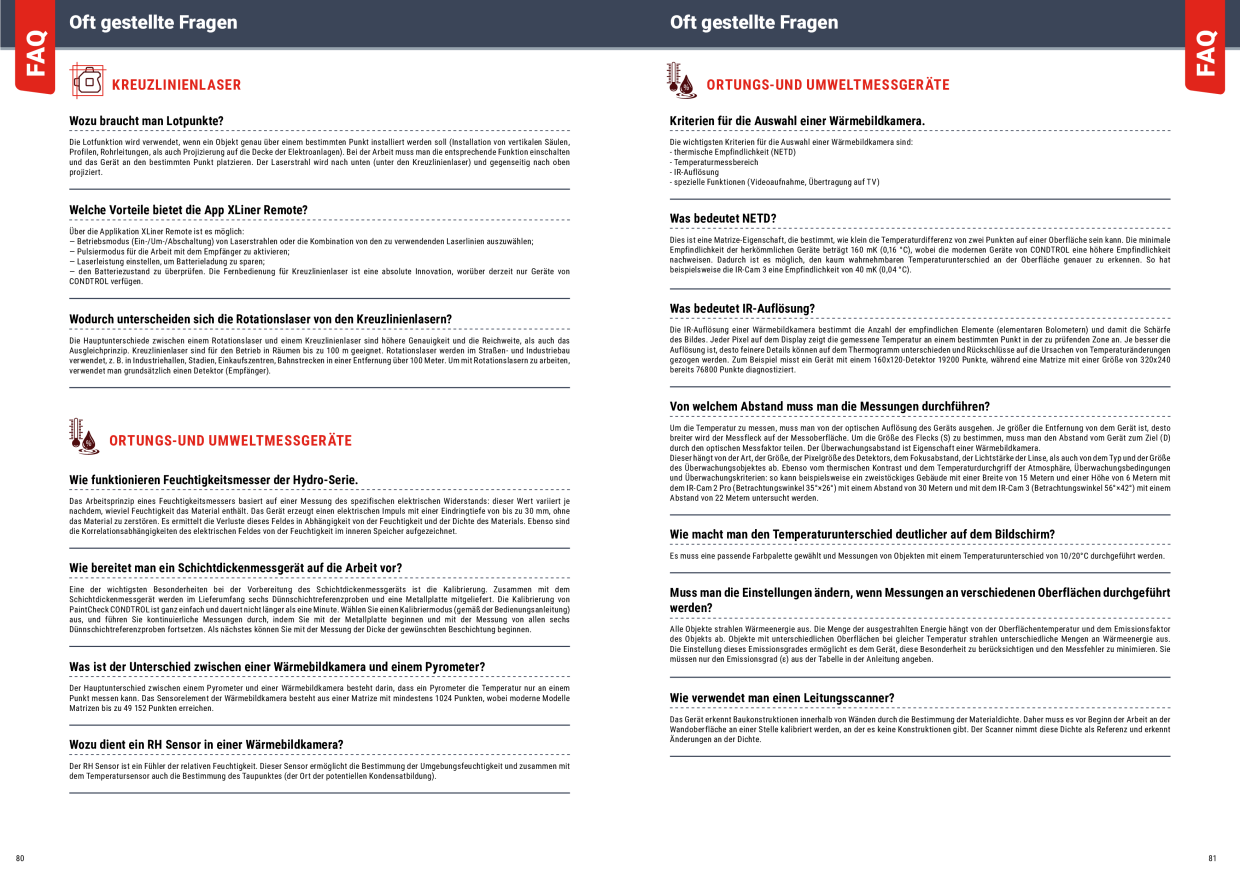
Task: Select question comparing Wärmebildkamera and Pyrometer
Action: 277,667
